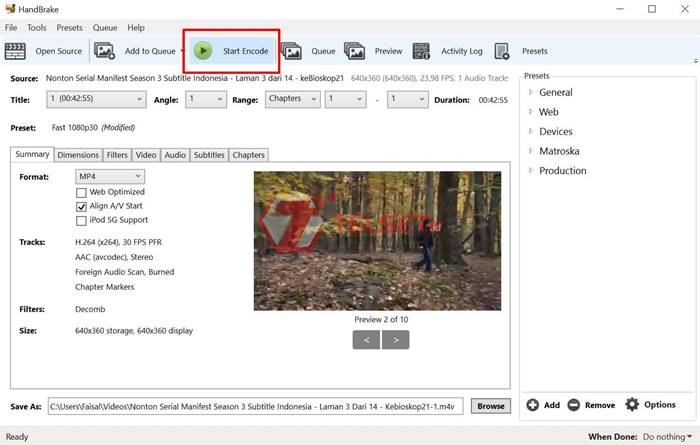The width and height of the screenshot is (700, 445).
Task: Click the Add to Queue icon
Action: click(105, 51)
